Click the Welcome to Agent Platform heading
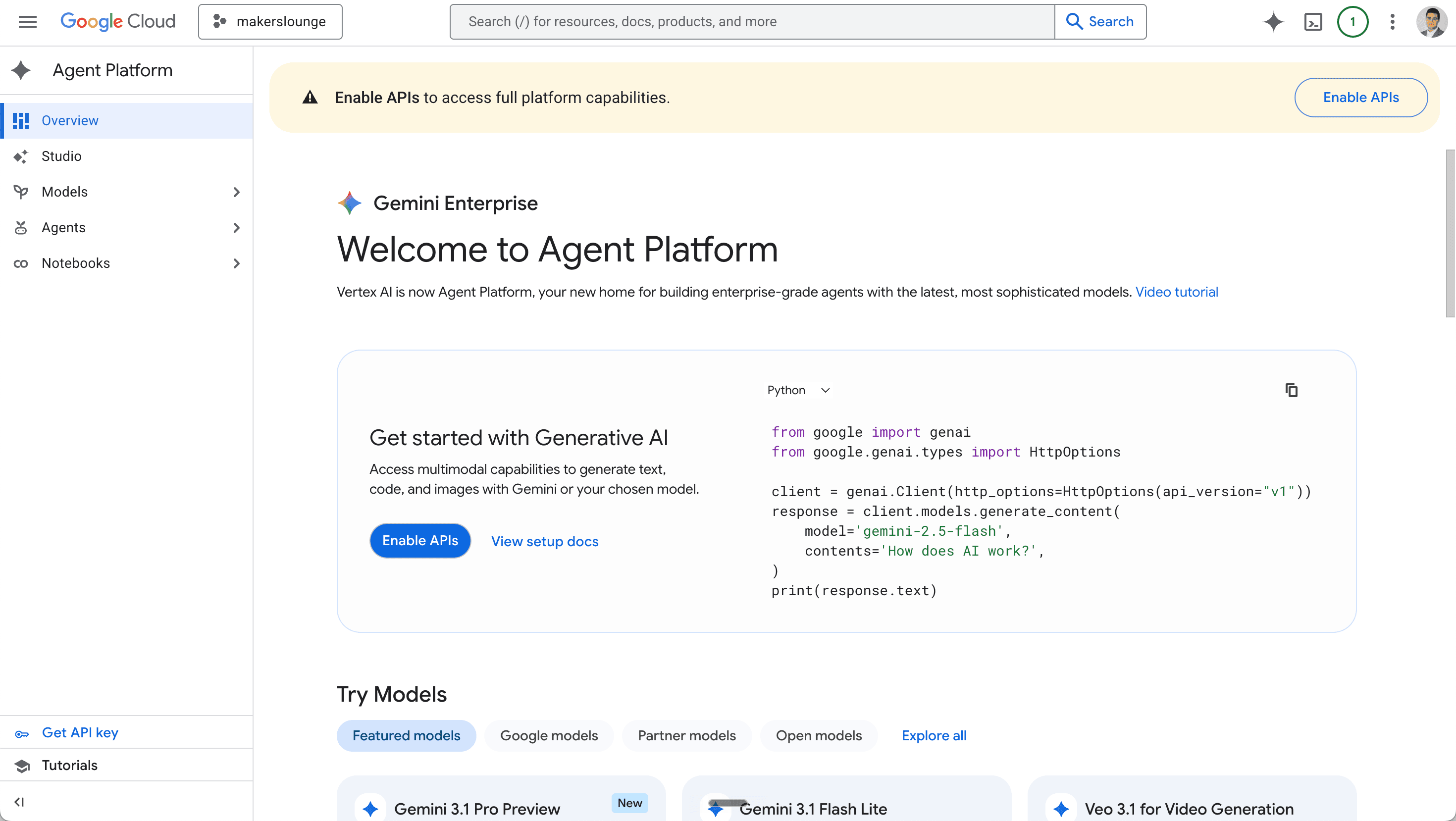Screen dimensions: 1456x821 pos(557,249)
